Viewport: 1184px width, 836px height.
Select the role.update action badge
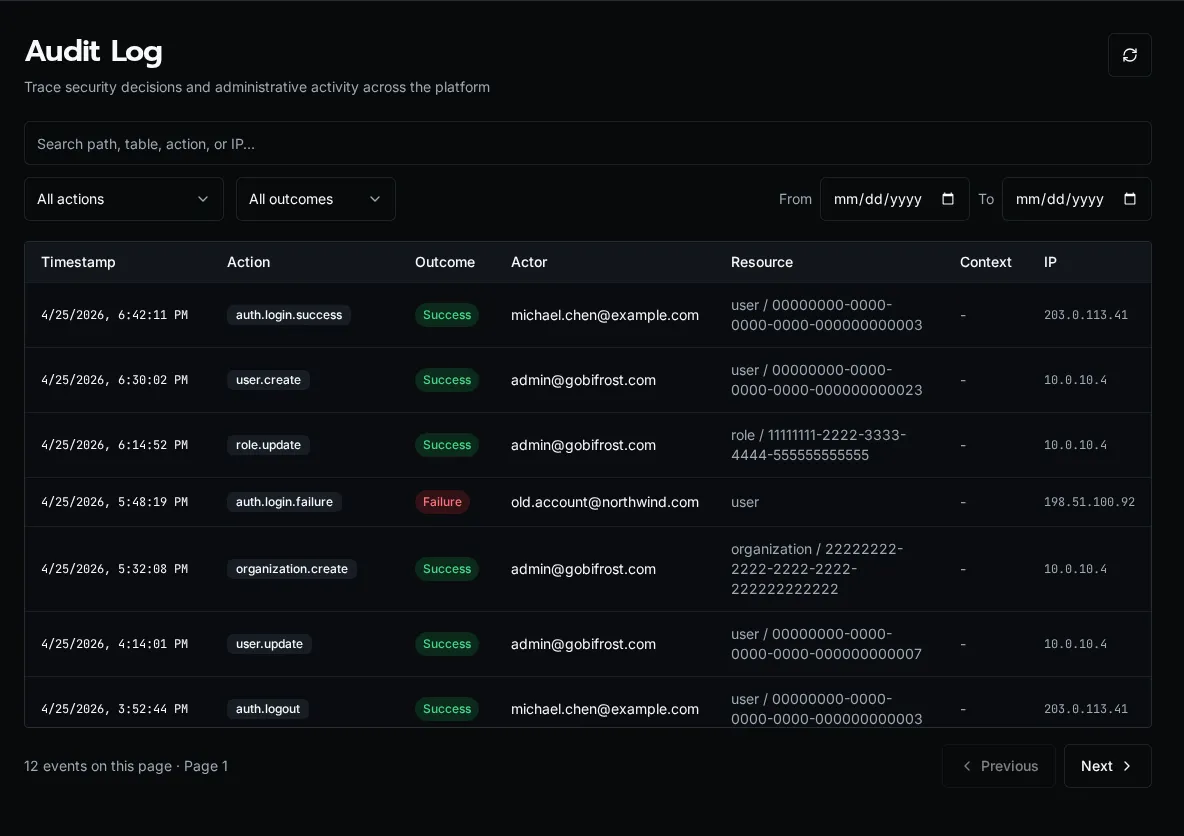click(x=268, y=445)
